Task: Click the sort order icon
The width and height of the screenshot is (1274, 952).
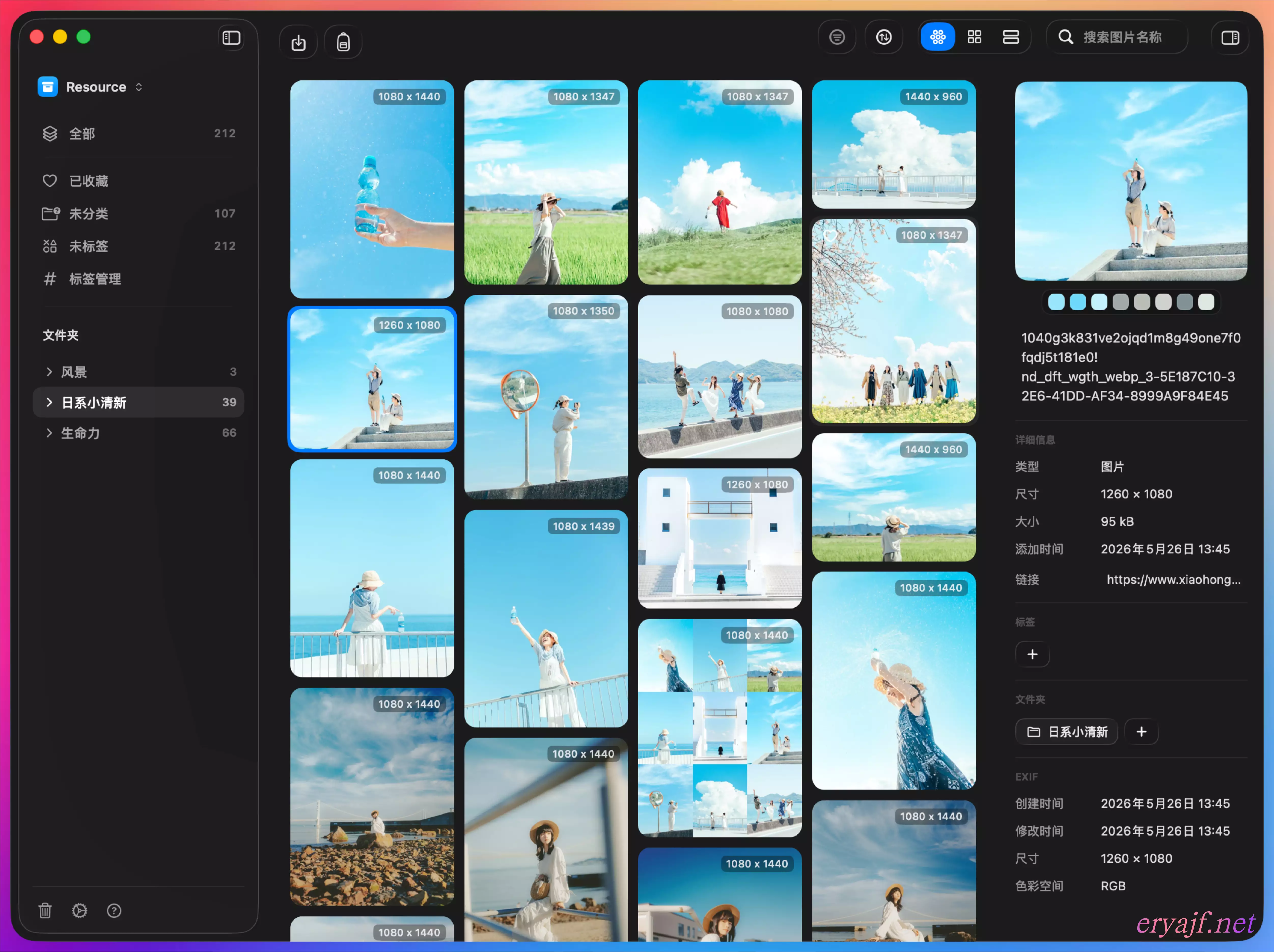Action: point(884,37)
